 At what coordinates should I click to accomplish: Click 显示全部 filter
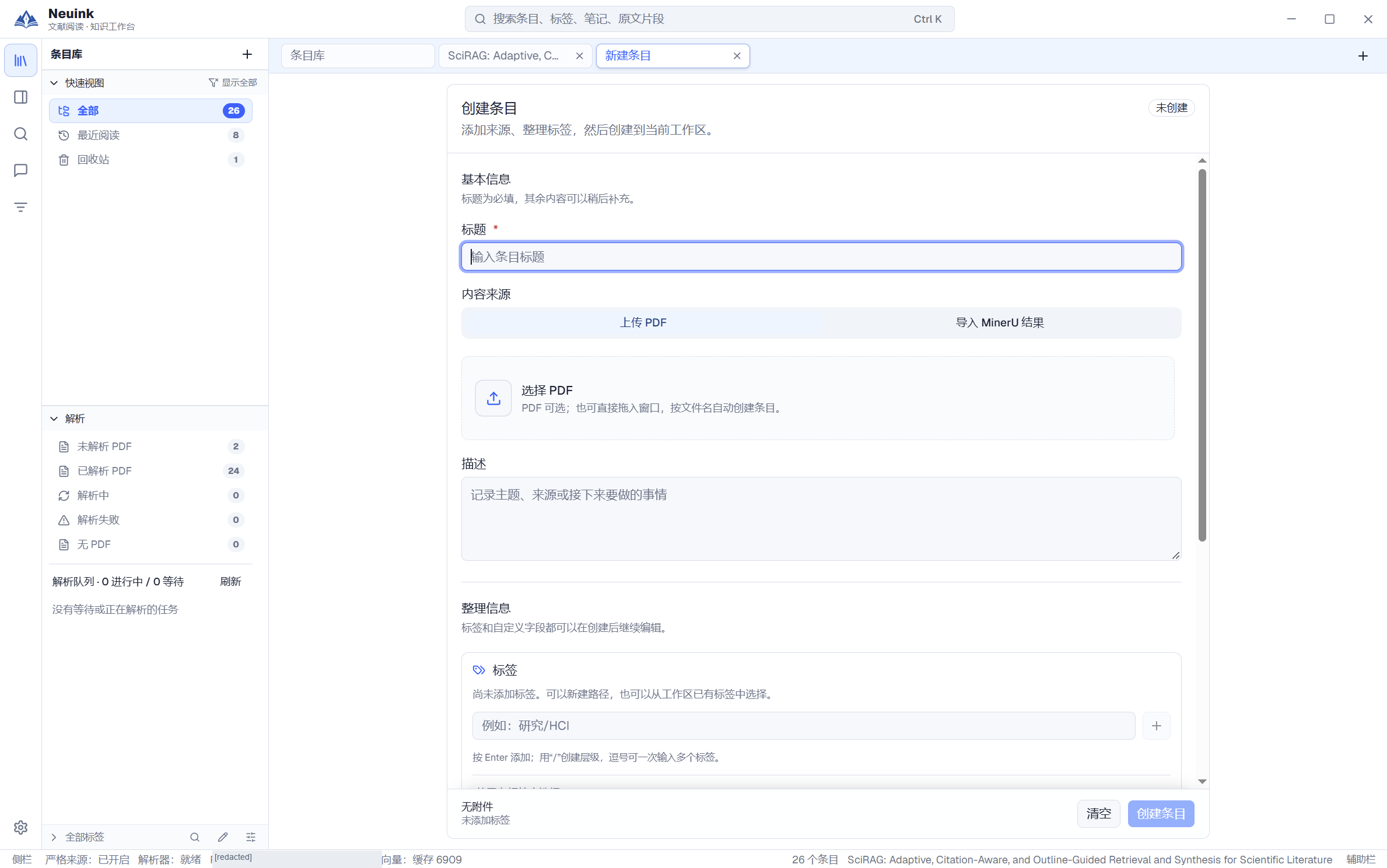click(233, 83)
